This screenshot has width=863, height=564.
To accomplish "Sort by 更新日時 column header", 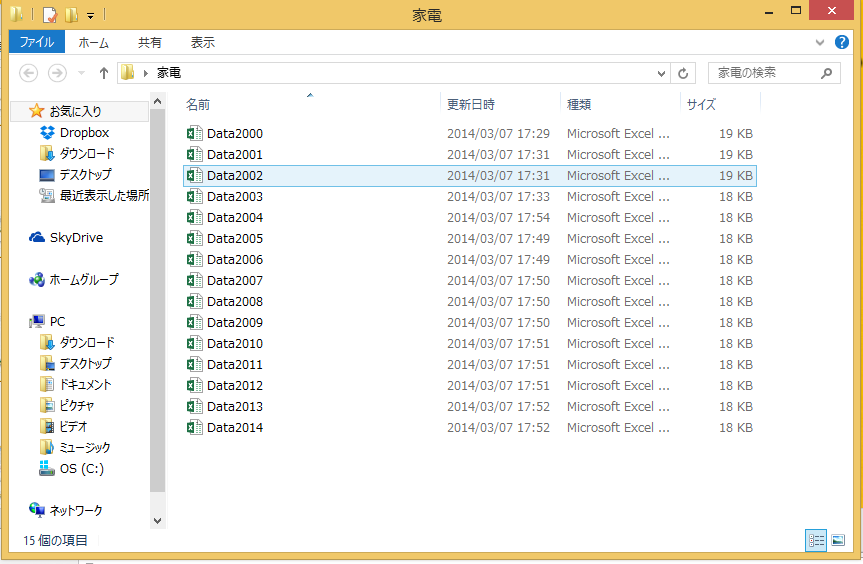I will 471,105.
